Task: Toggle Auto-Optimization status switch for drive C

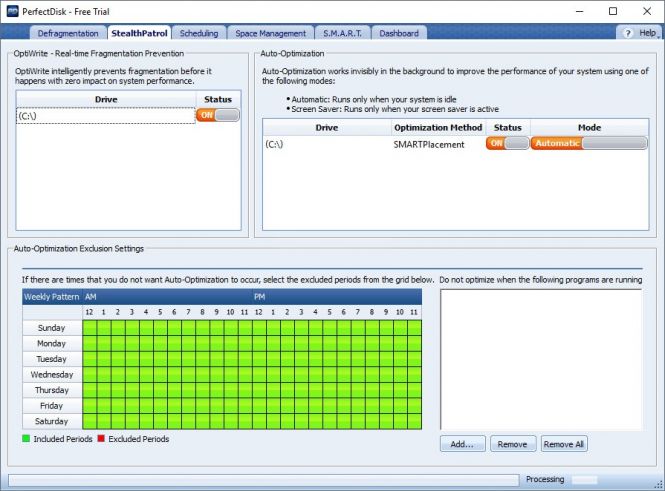Action: coord(508,143)
